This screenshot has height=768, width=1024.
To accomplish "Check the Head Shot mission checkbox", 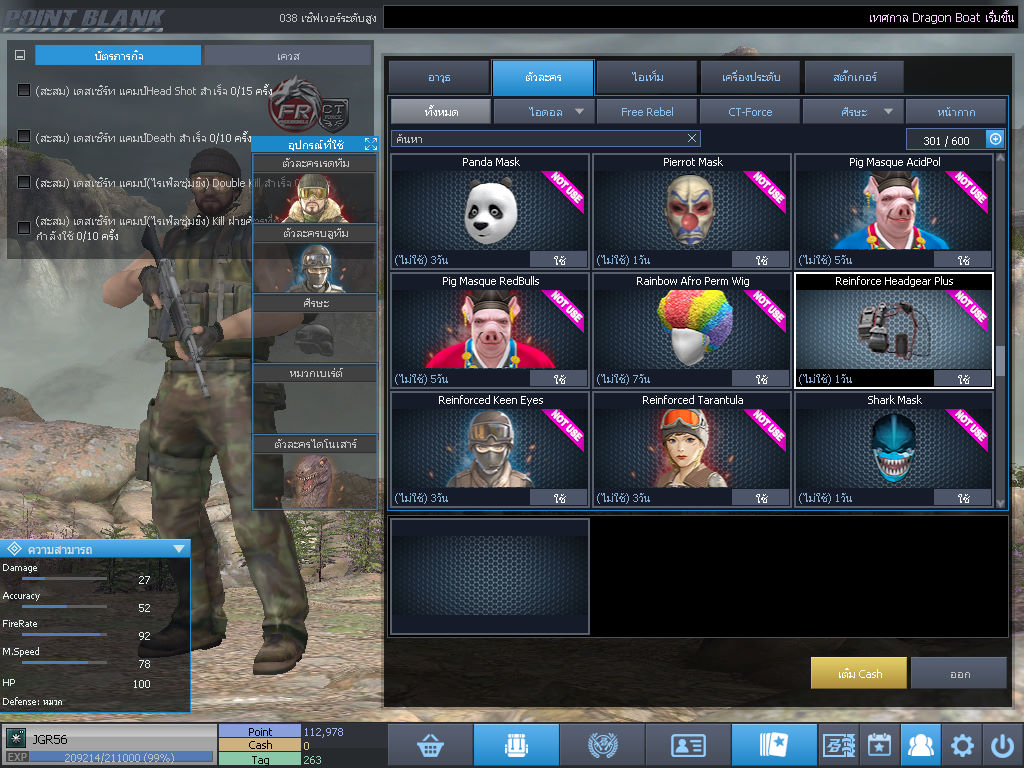I will (24, 89).
